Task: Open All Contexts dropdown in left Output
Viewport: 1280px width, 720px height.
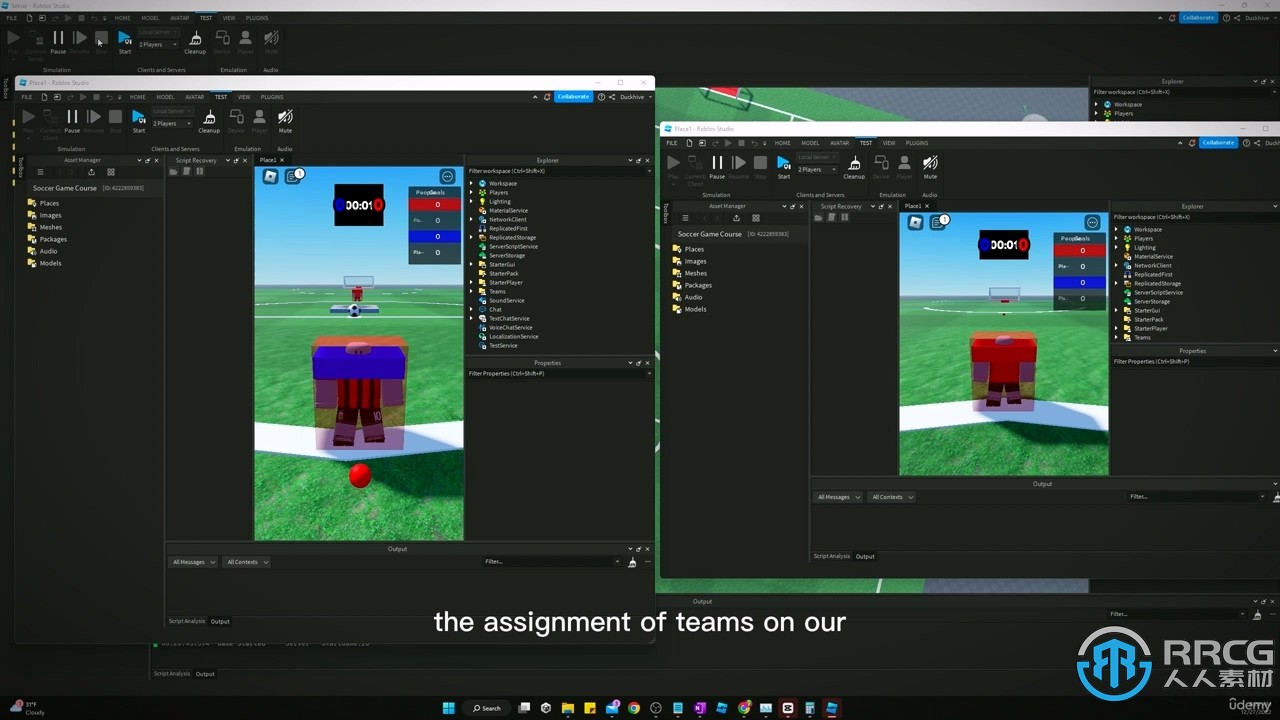Action: (x=246, y=562)
